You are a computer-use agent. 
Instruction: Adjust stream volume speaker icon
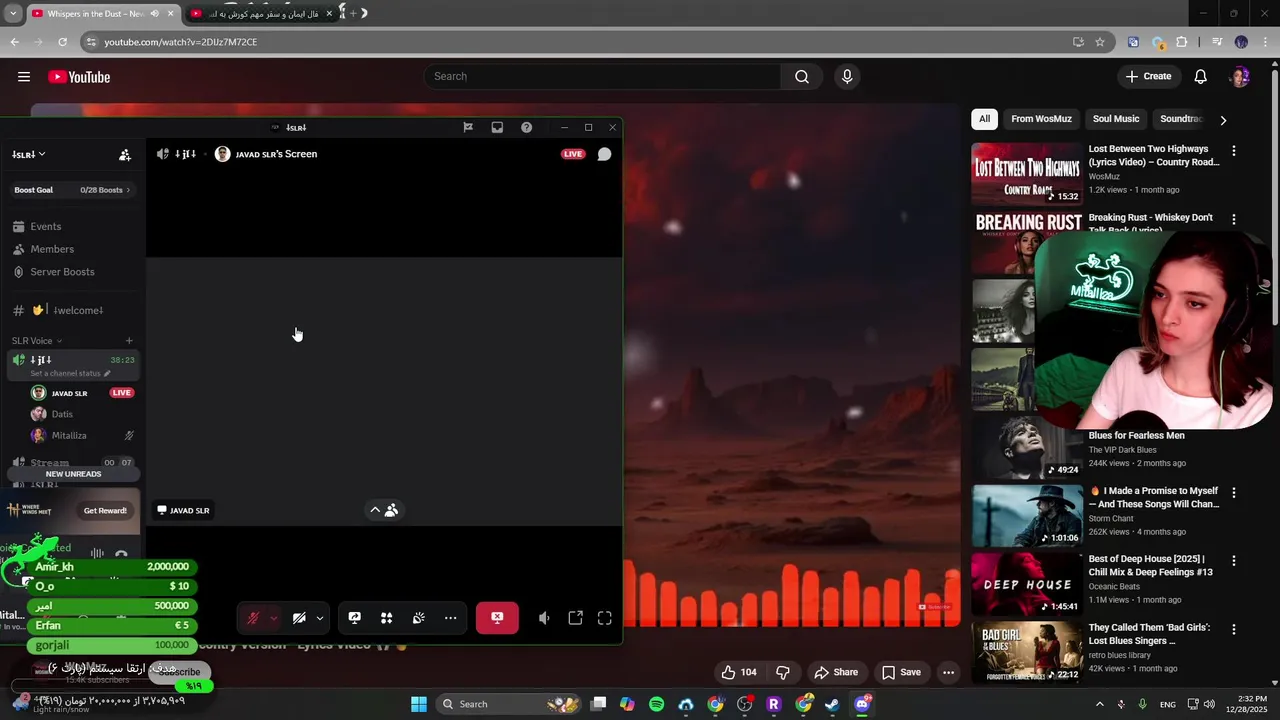point(544,618)
